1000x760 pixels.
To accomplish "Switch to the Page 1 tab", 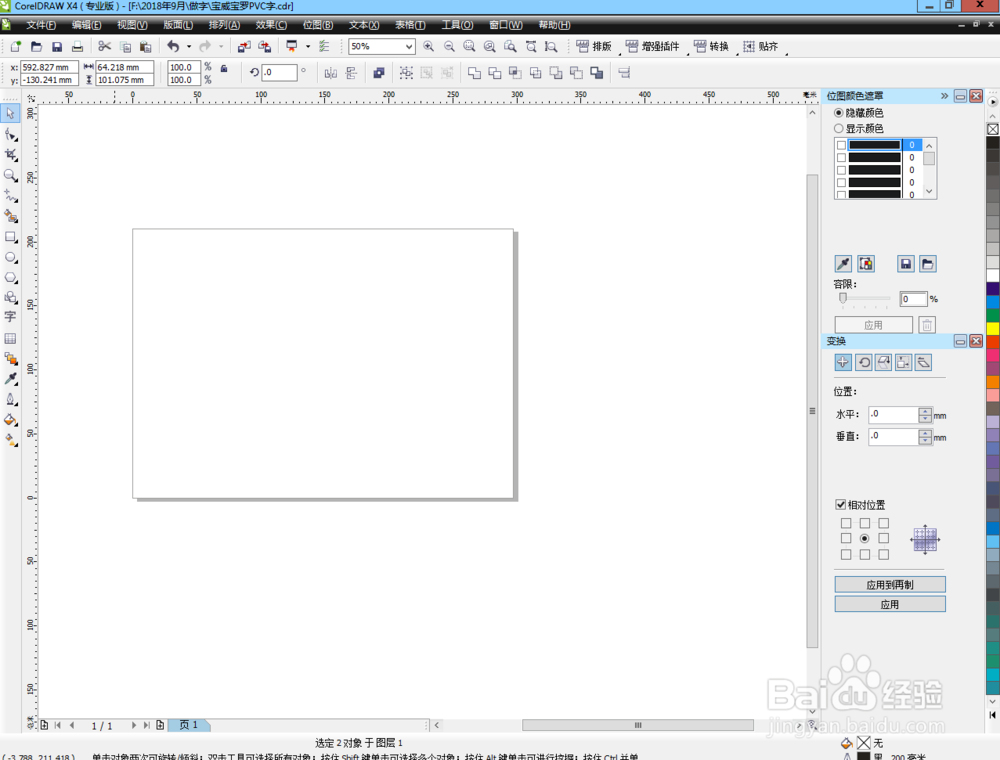I will click(x=189, y=725).
